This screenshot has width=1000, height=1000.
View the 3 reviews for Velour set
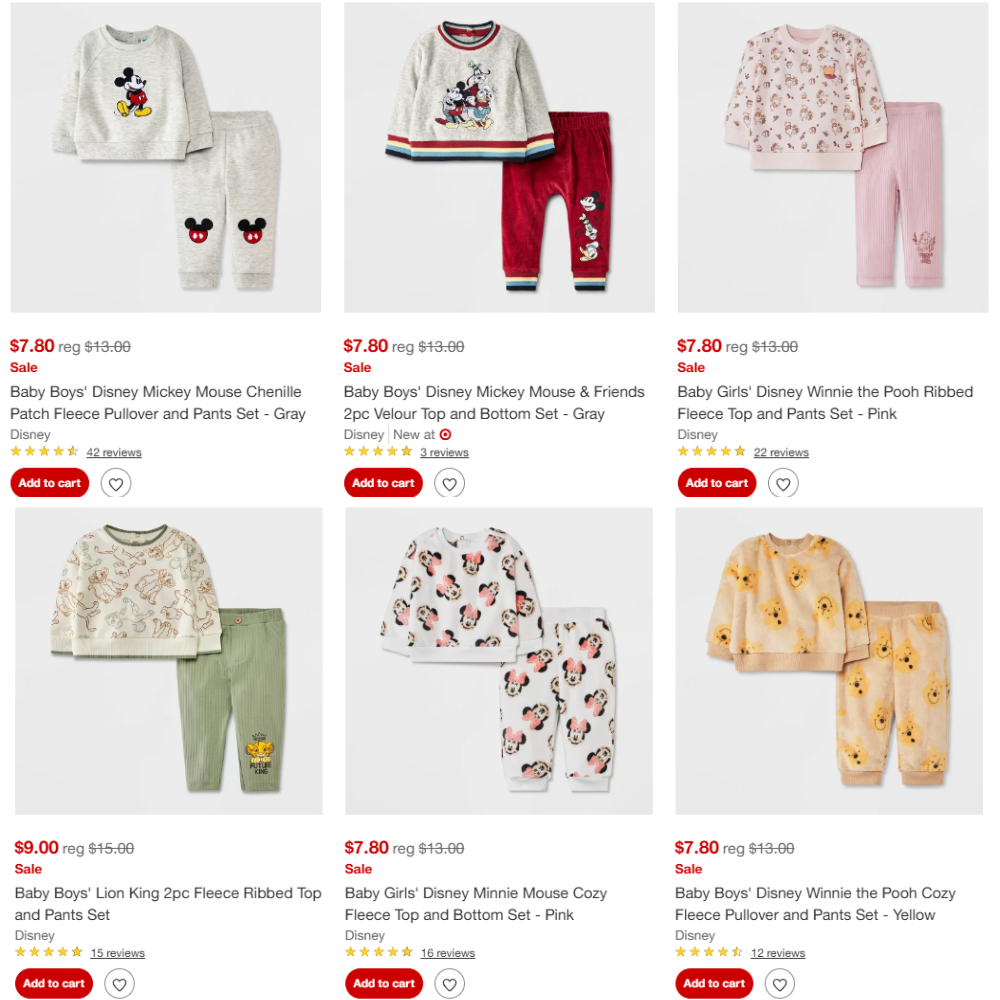[x=445, y=452]
